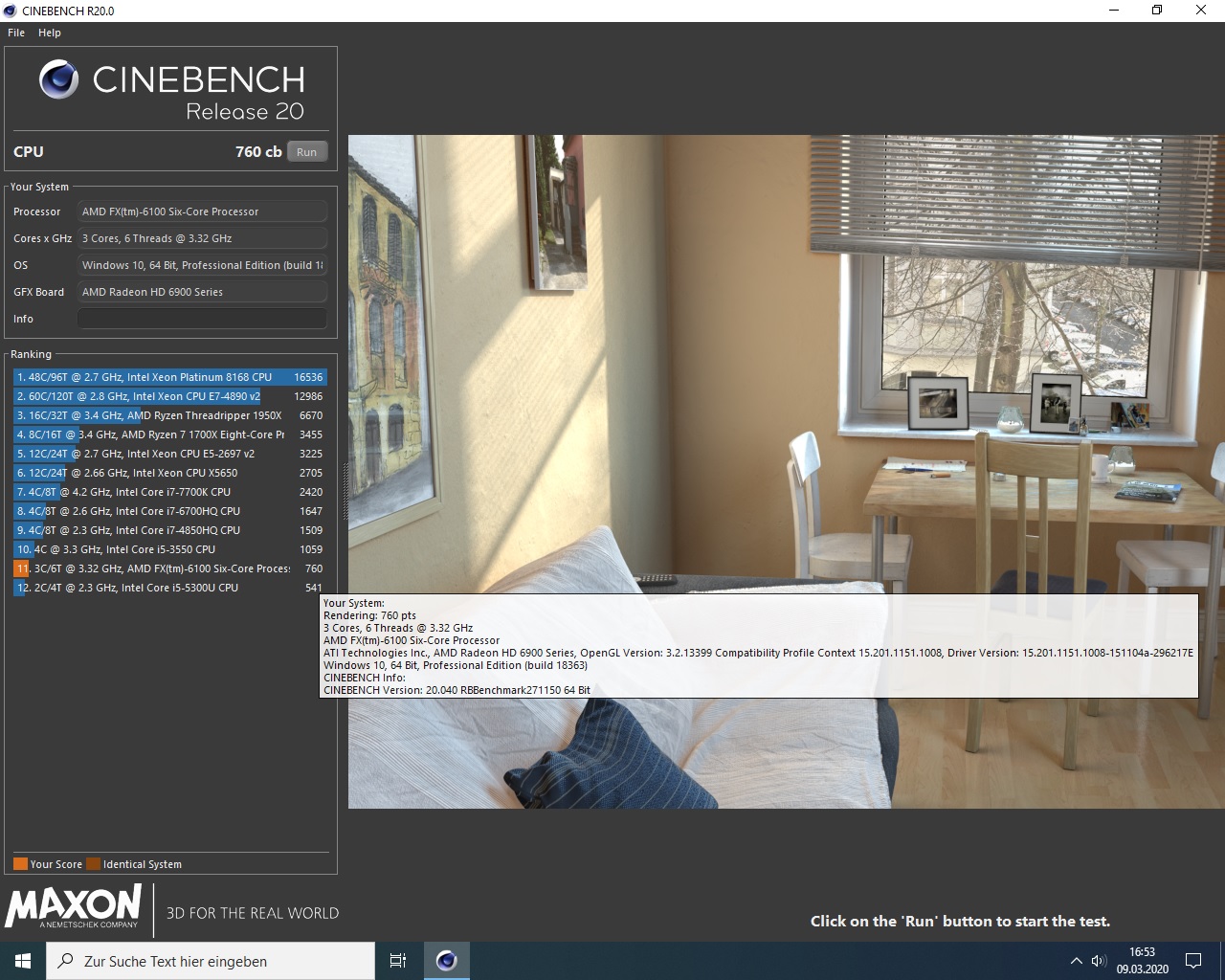Select ranking row Core i5-5300U

click(x=170, y=588)
